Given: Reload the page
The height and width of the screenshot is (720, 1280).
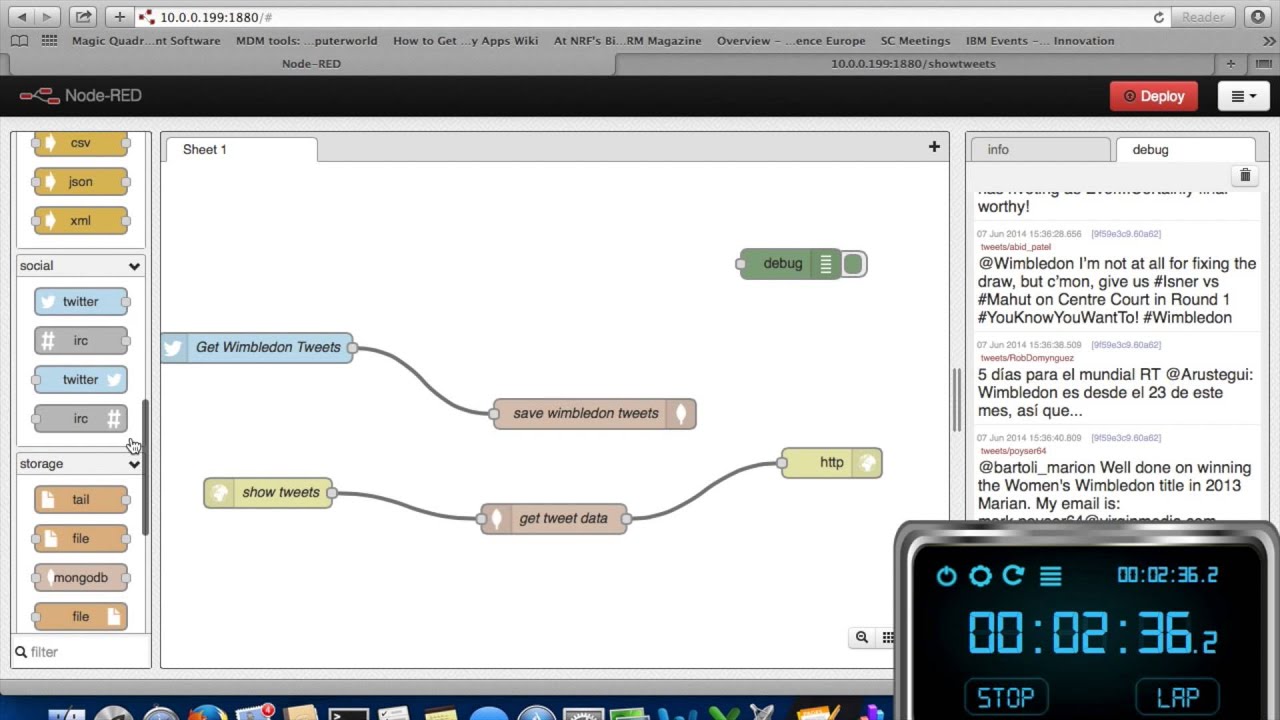Looking at the screenshot, I should click(1159, 17).
